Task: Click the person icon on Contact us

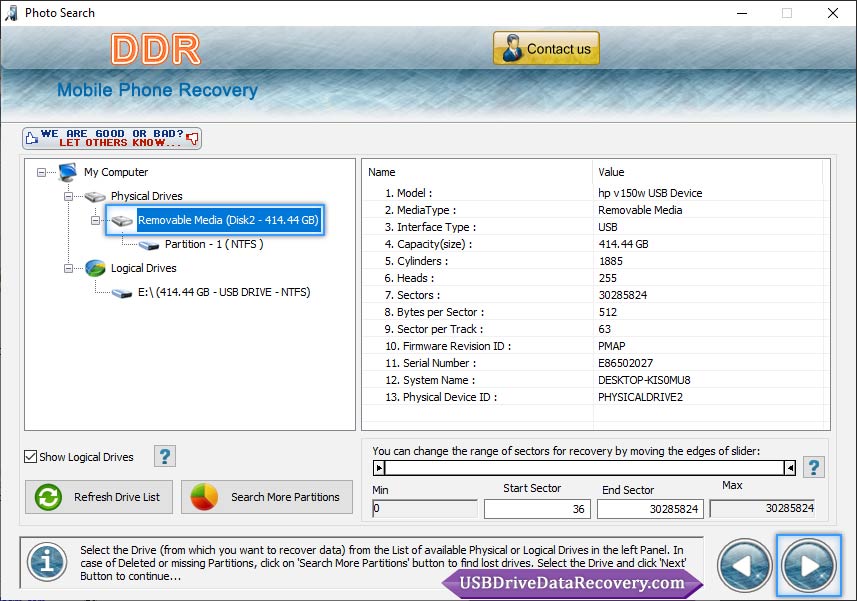Action: point(512,48)
